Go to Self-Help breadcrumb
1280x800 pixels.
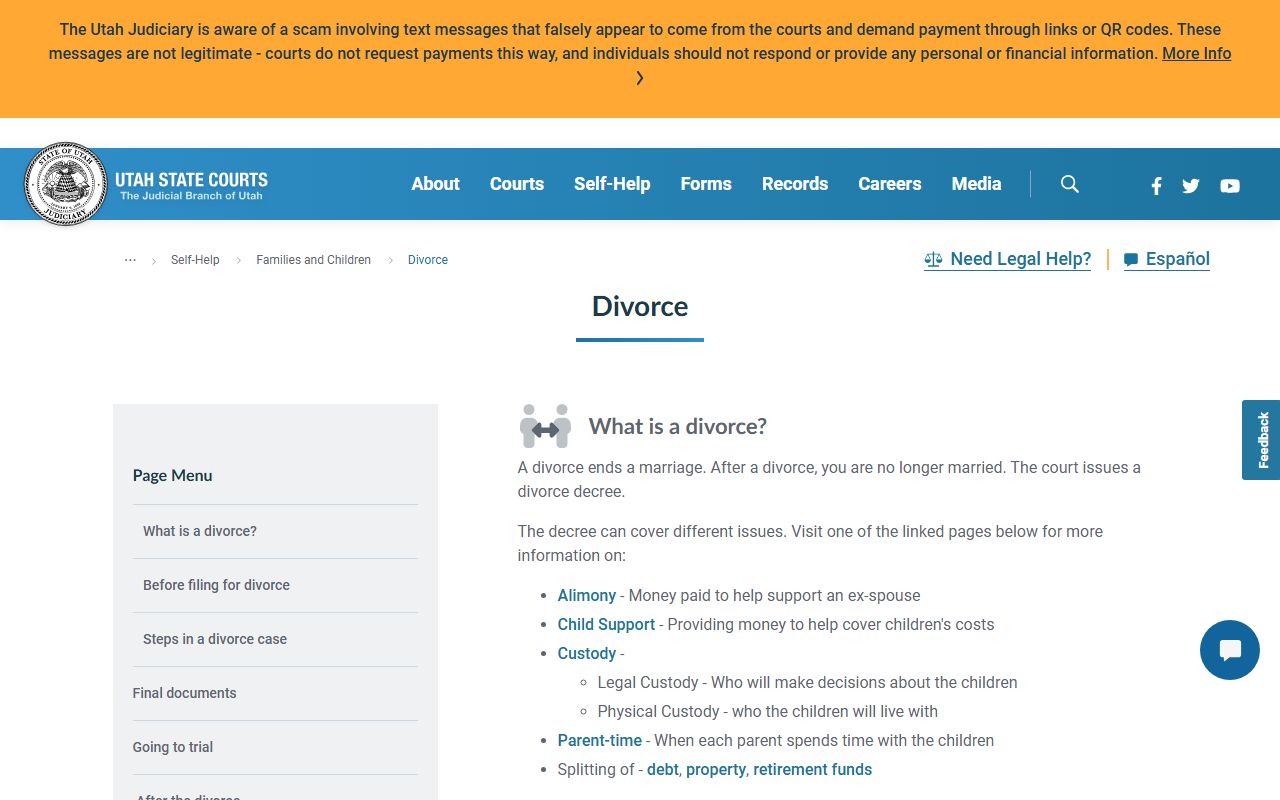195,260
